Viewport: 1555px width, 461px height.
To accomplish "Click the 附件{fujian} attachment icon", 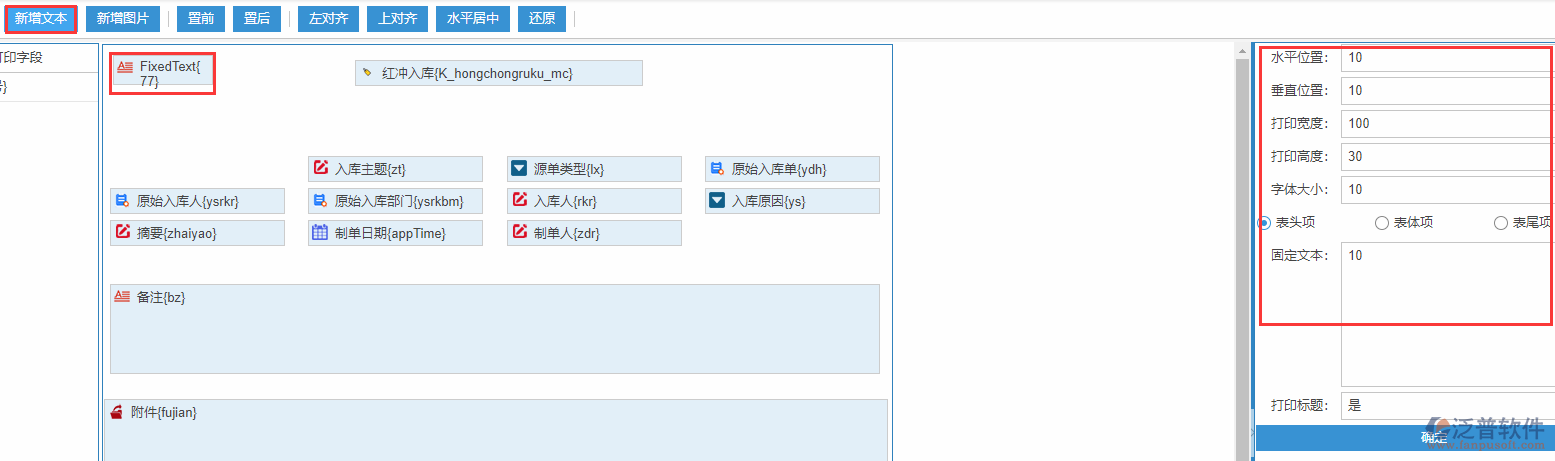I will coord(116,412).
